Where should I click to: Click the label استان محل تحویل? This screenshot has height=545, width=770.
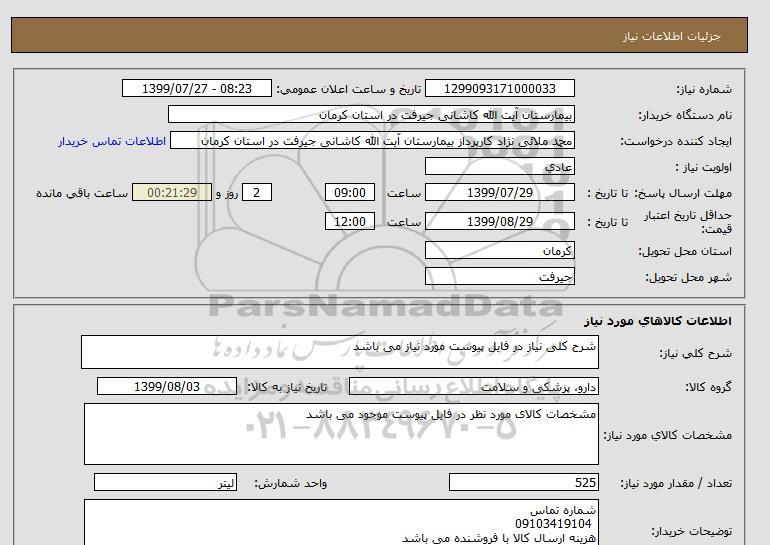(x=685, y=251)
